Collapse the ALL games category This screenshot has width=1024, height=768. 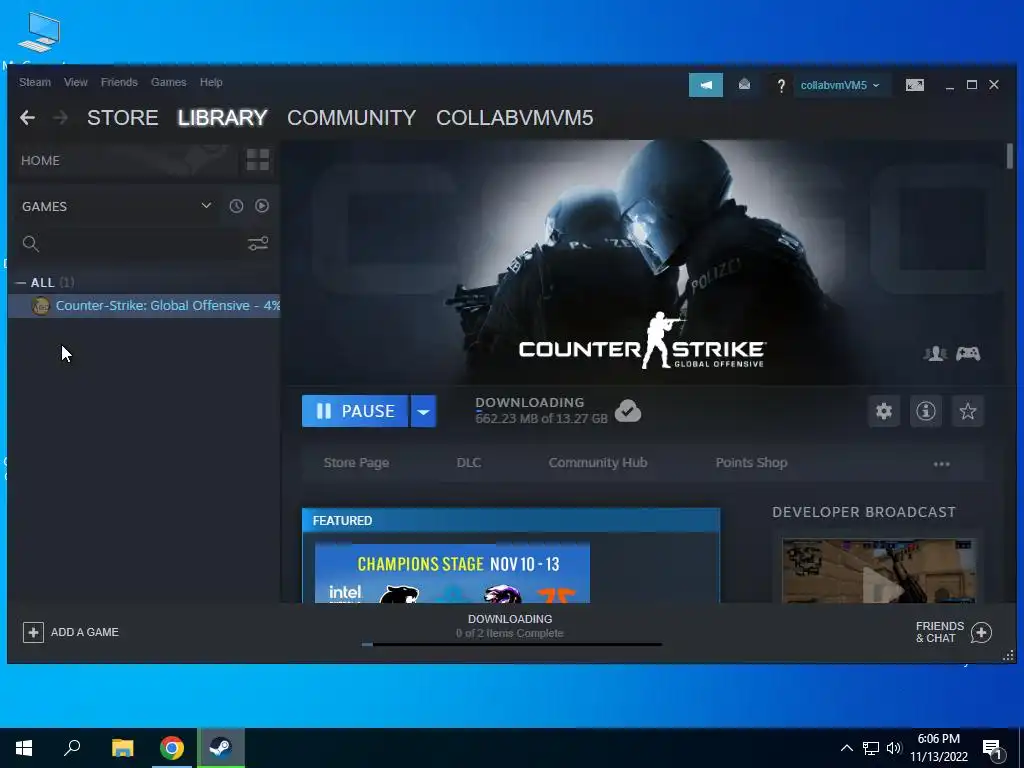tap(21, 283)
